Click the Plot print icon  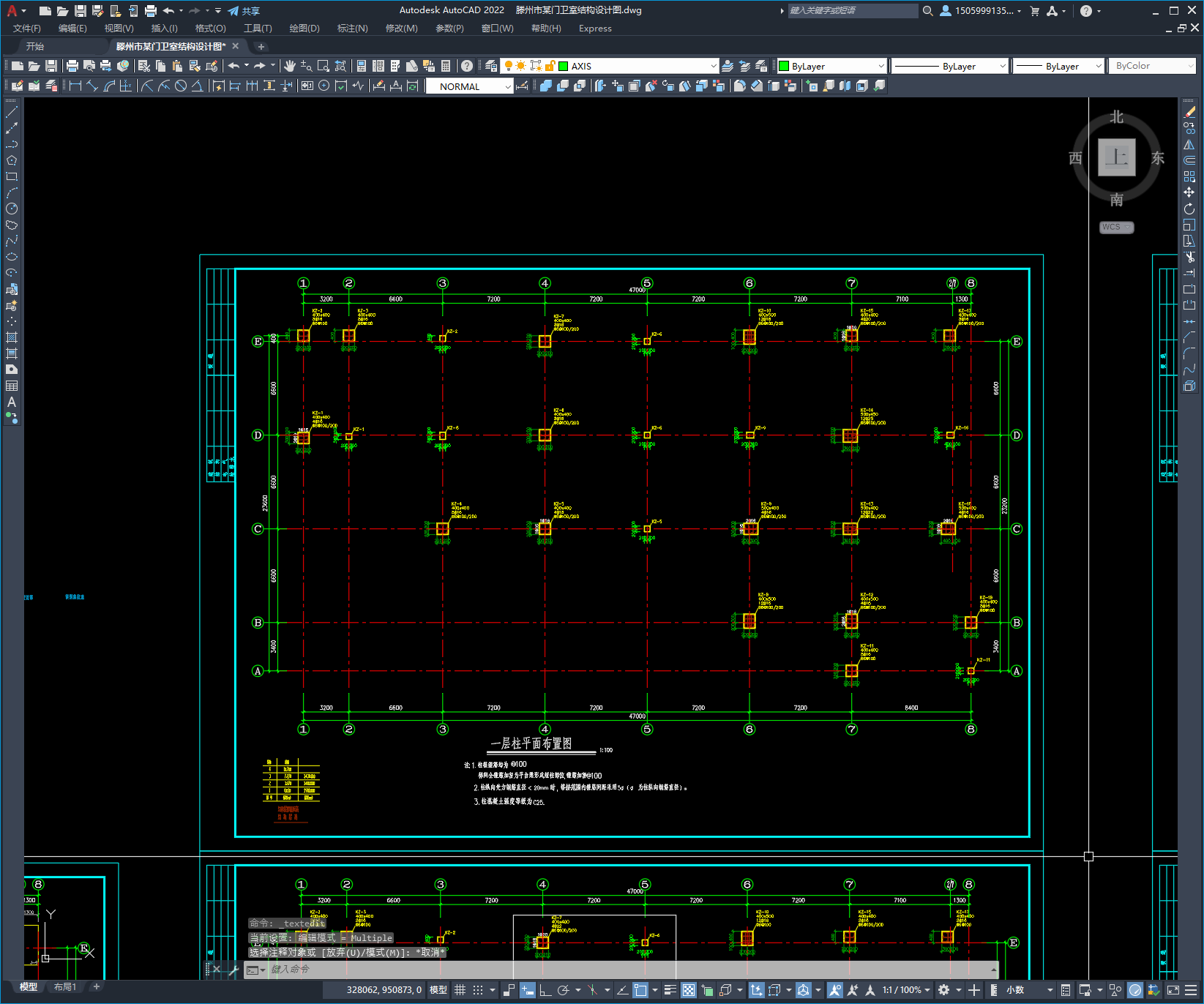click(72, 67)
